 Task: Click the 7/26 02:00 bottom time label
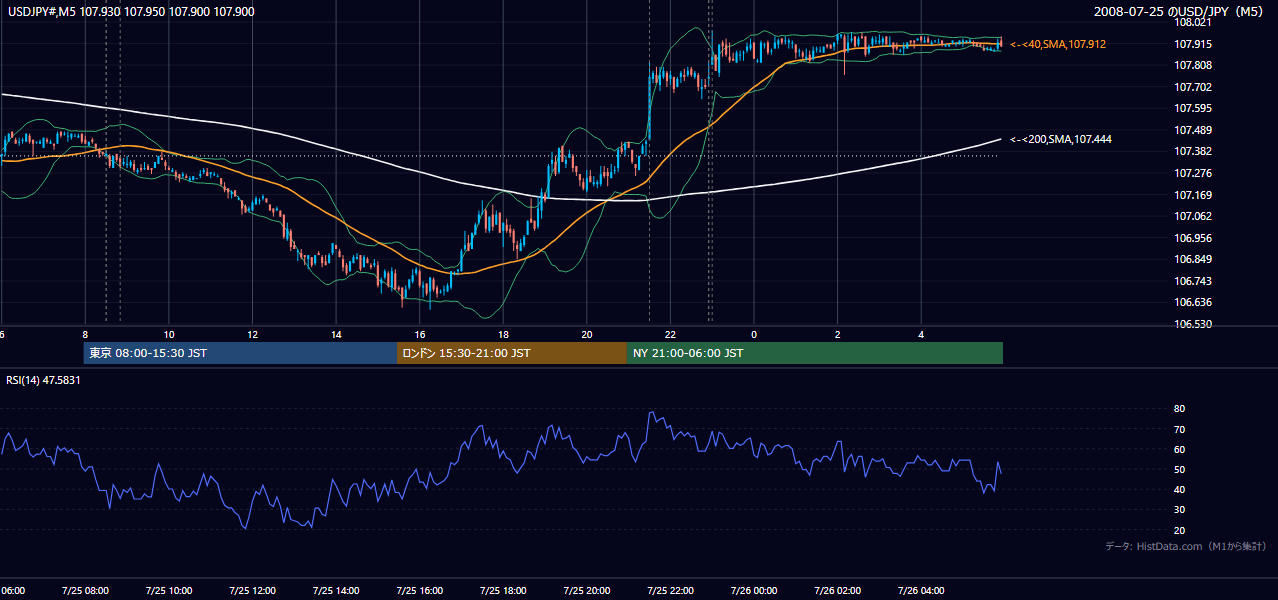(838, 590)
